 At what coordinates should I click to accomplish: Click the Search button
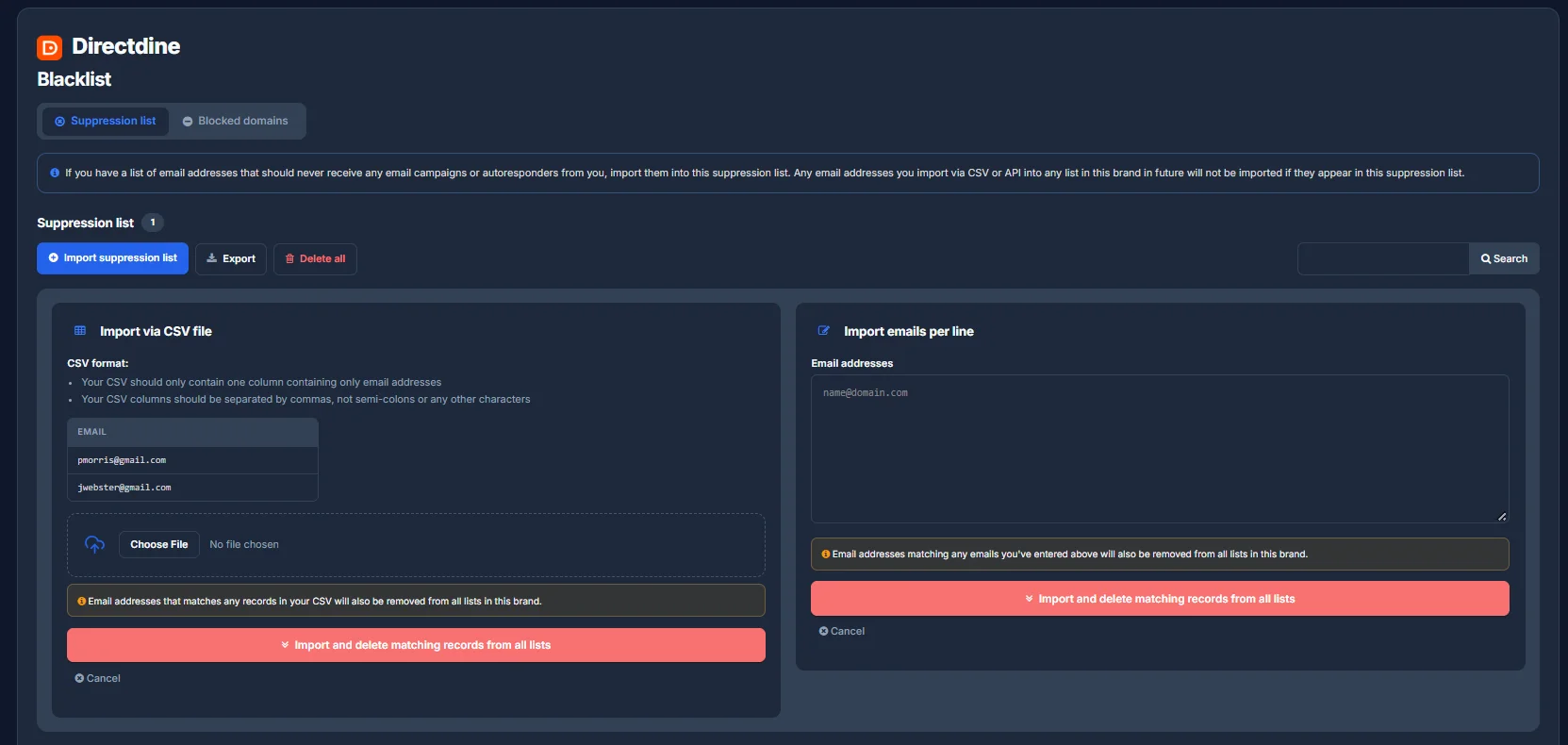coord(1504,258)
